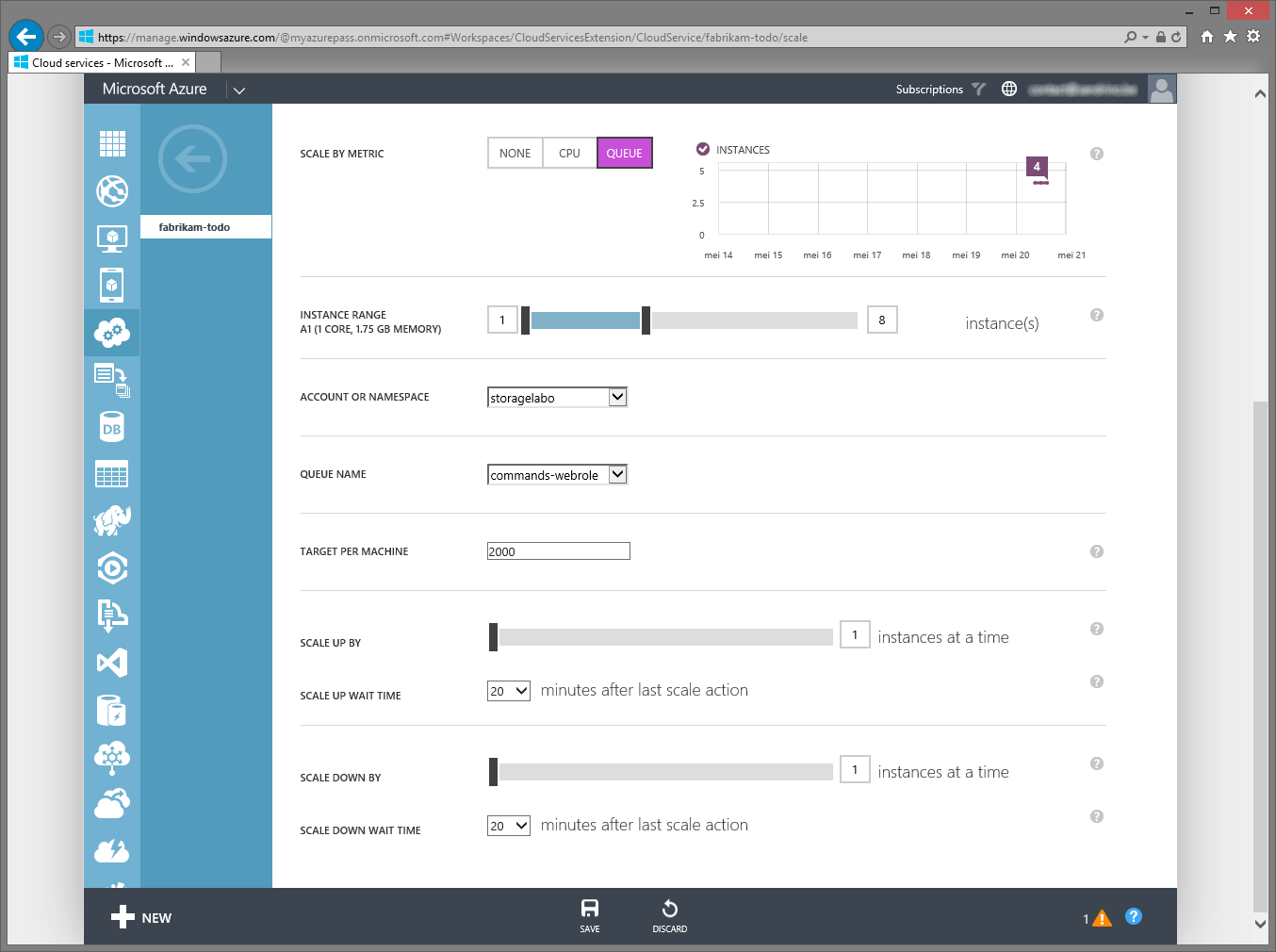Viewport: 1276px width, 952px height.
Task: Select the Cloud services browser tab
Action: (x=103, y=62)
